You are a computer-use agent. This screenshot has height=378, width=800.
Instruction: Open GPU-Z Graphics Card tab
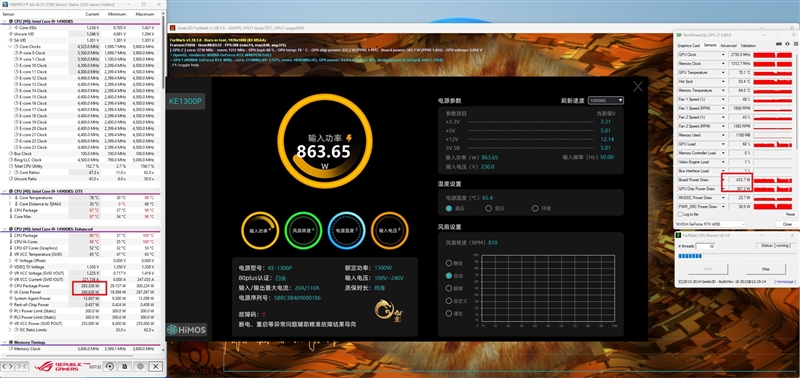pyautogui.click(x=689, y=45)
